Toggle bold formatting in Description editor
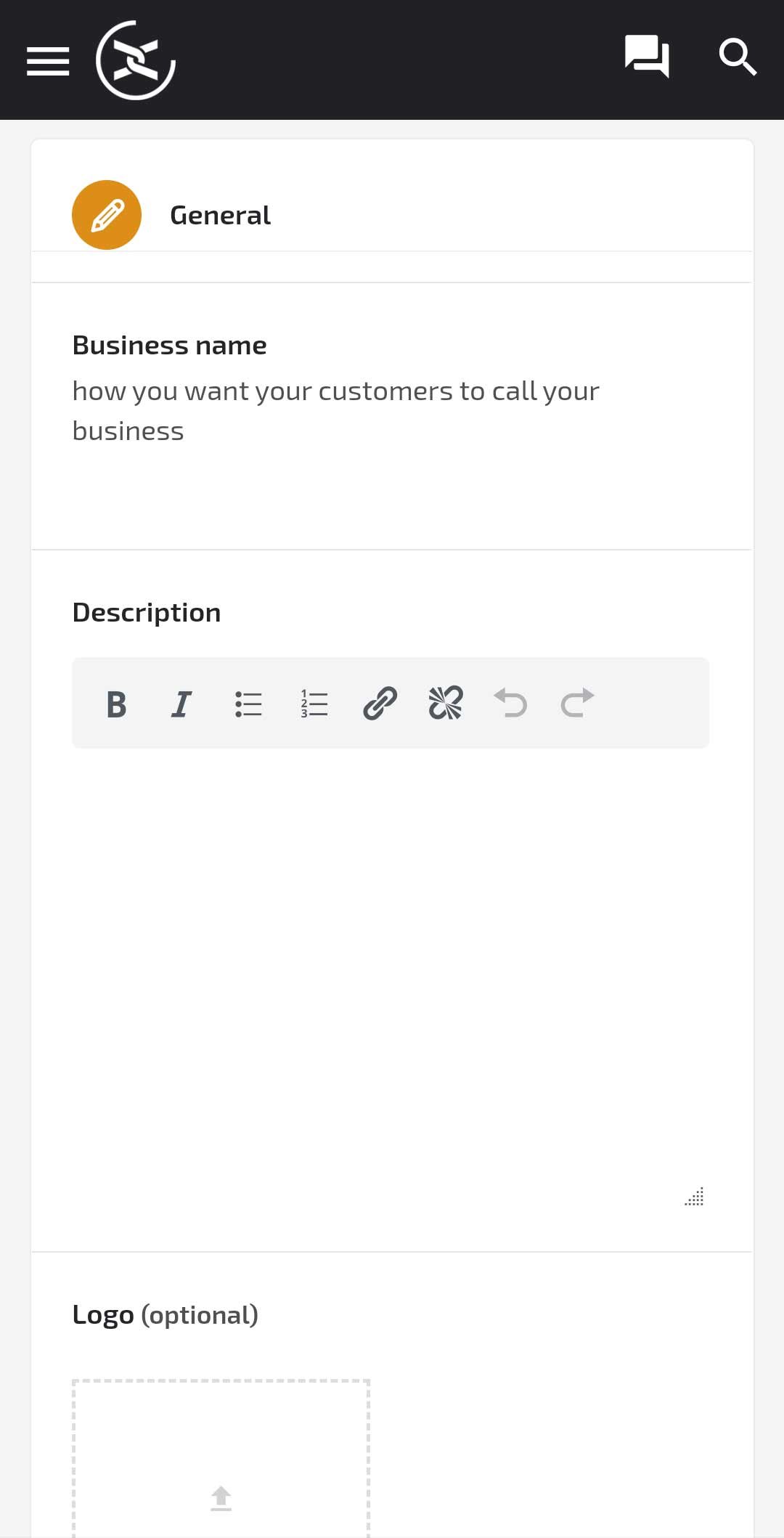Screen dimensions: 784x1538 (116, 704)
